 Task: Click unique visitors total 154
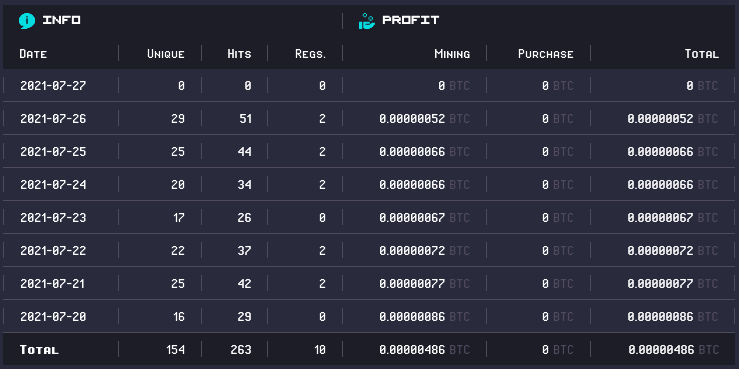[175, 350]
